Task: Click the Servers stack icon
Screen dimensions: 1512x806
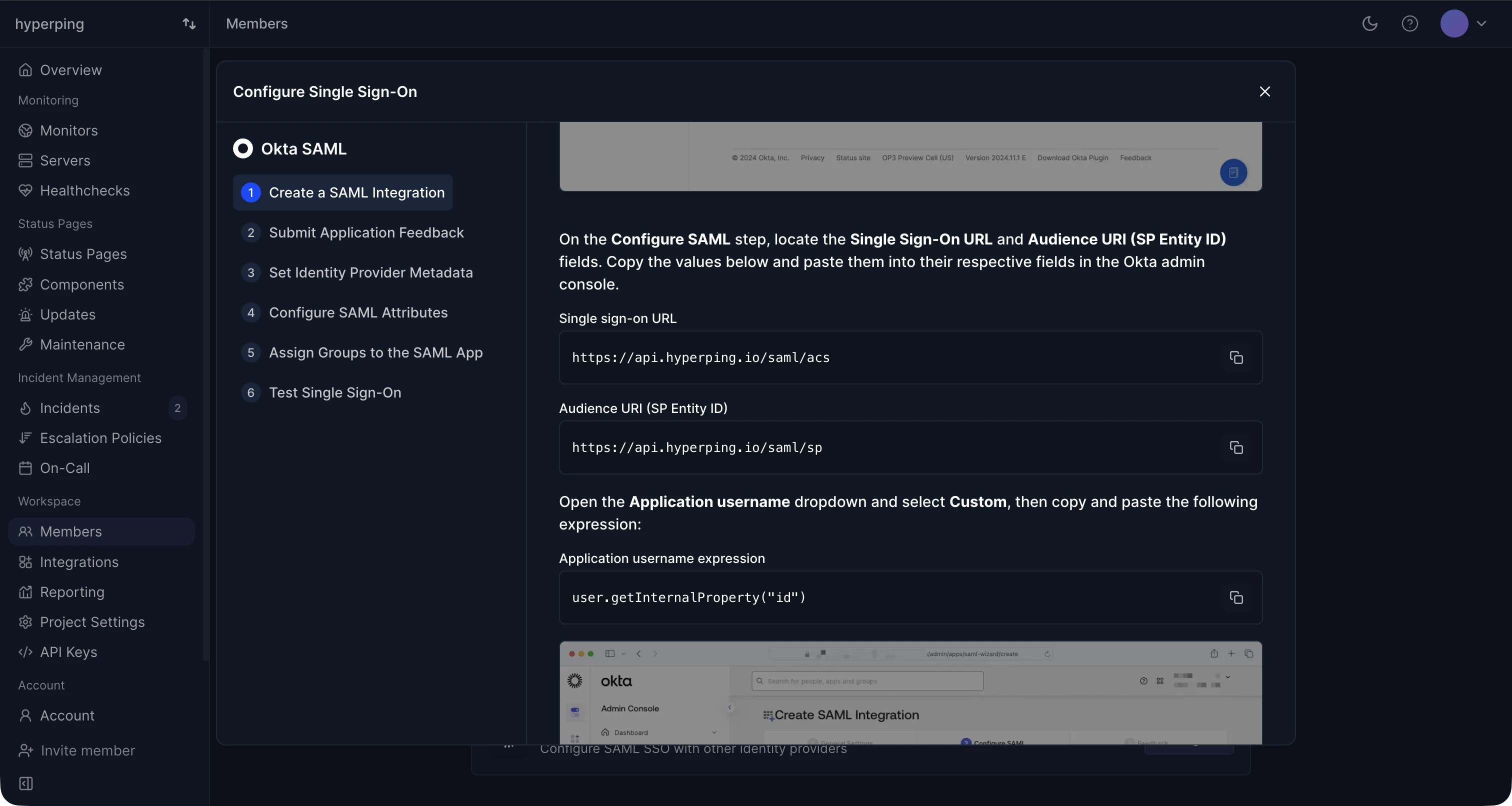Action: [25, 160]
